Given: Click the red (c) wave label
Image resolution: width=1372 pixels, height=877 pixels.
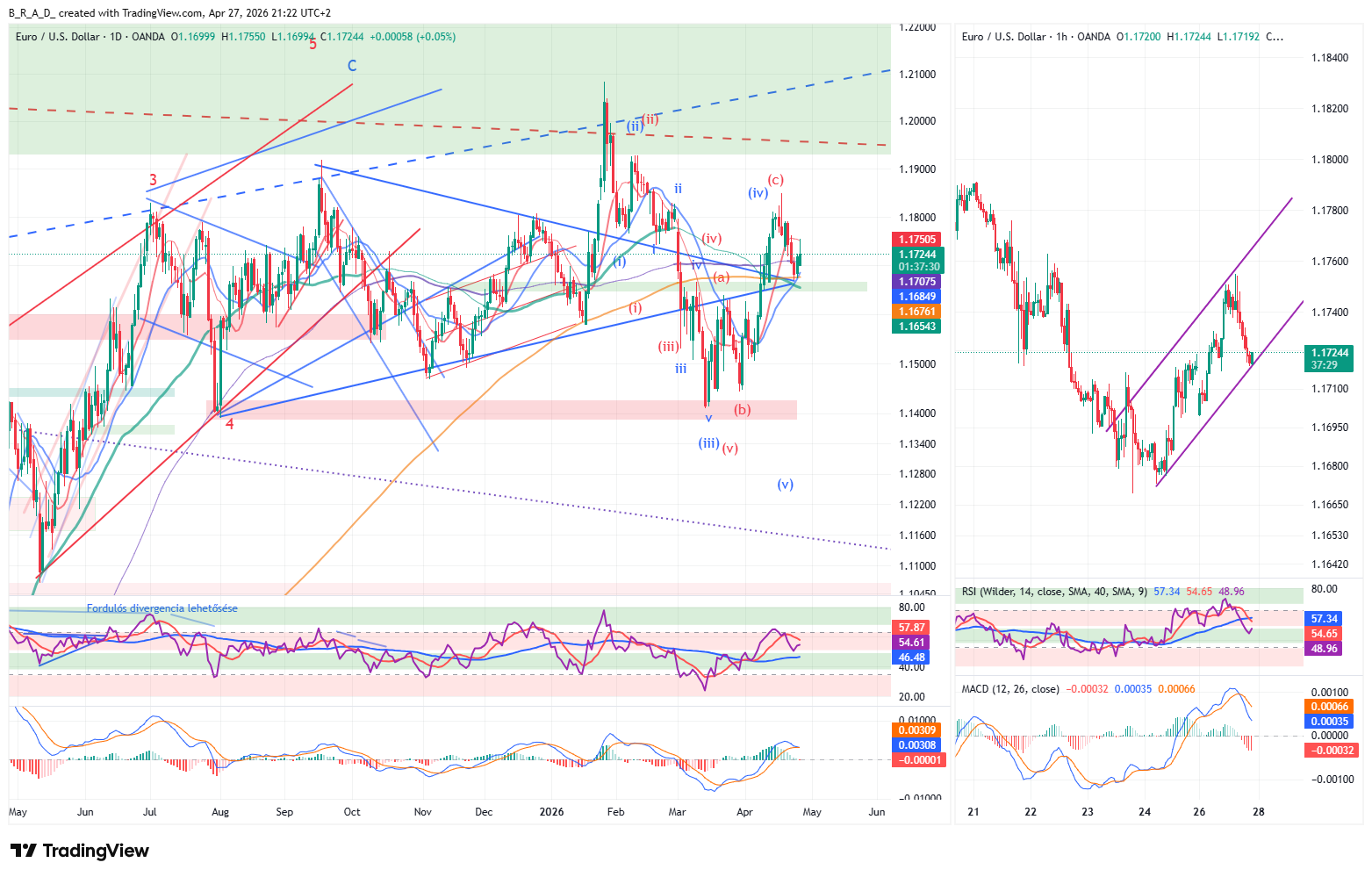Looking at the screenshot, I should [x=775, y=180].
